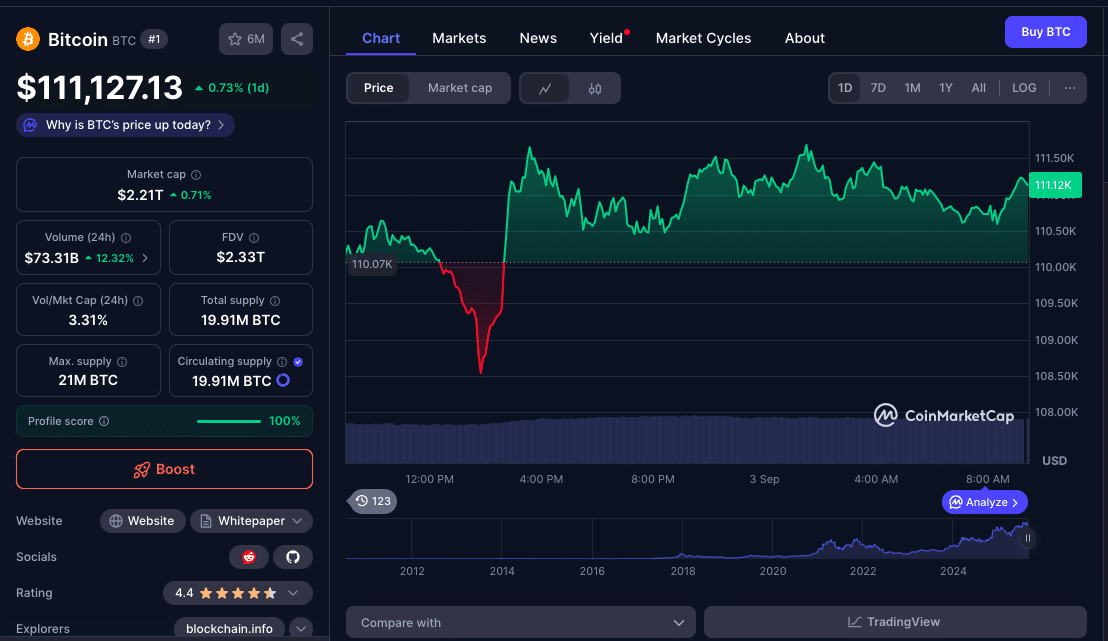1108x641 pixels.
Task: Show Price on the chart
Action: tap(378, 88)
